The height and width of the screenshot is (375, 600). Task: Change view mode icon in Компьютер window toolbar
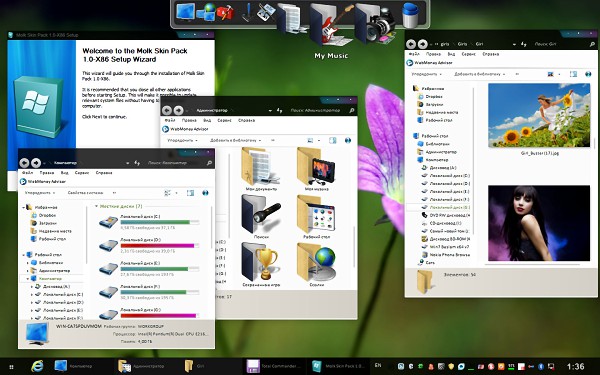point(167,193)
